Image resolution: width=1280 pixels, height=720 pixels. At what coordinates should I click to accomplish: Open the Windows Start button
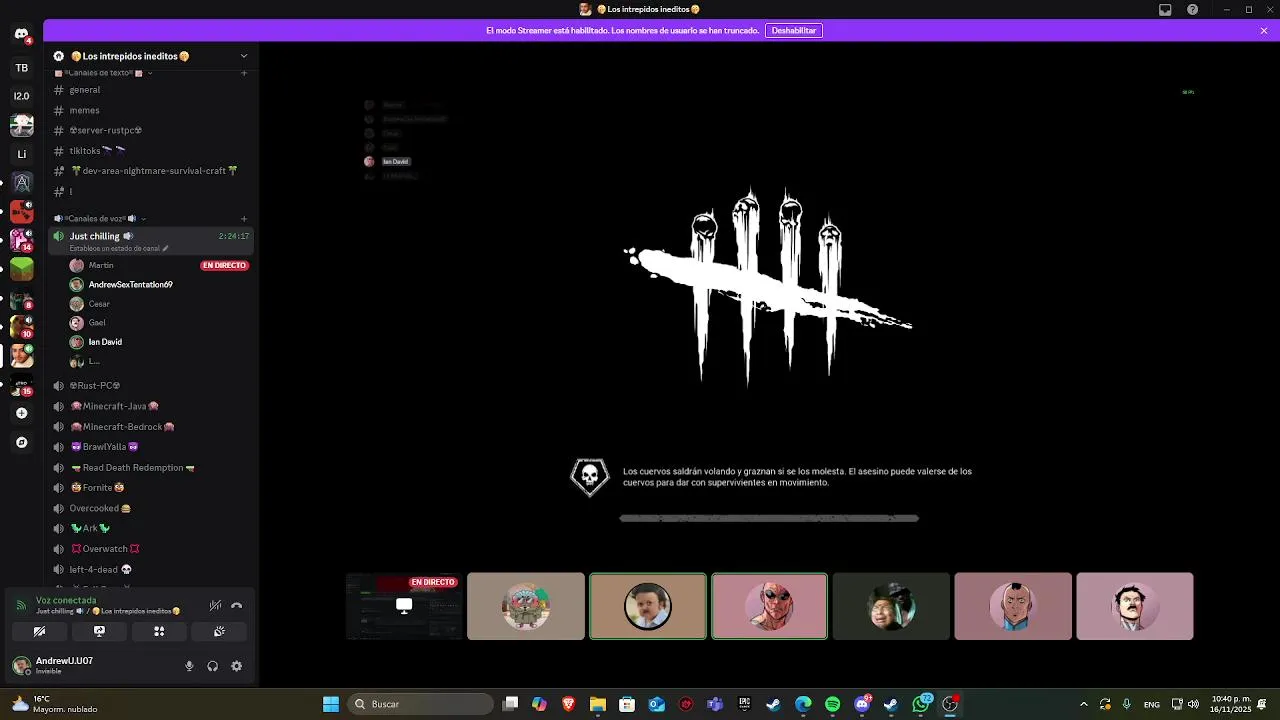331,704
